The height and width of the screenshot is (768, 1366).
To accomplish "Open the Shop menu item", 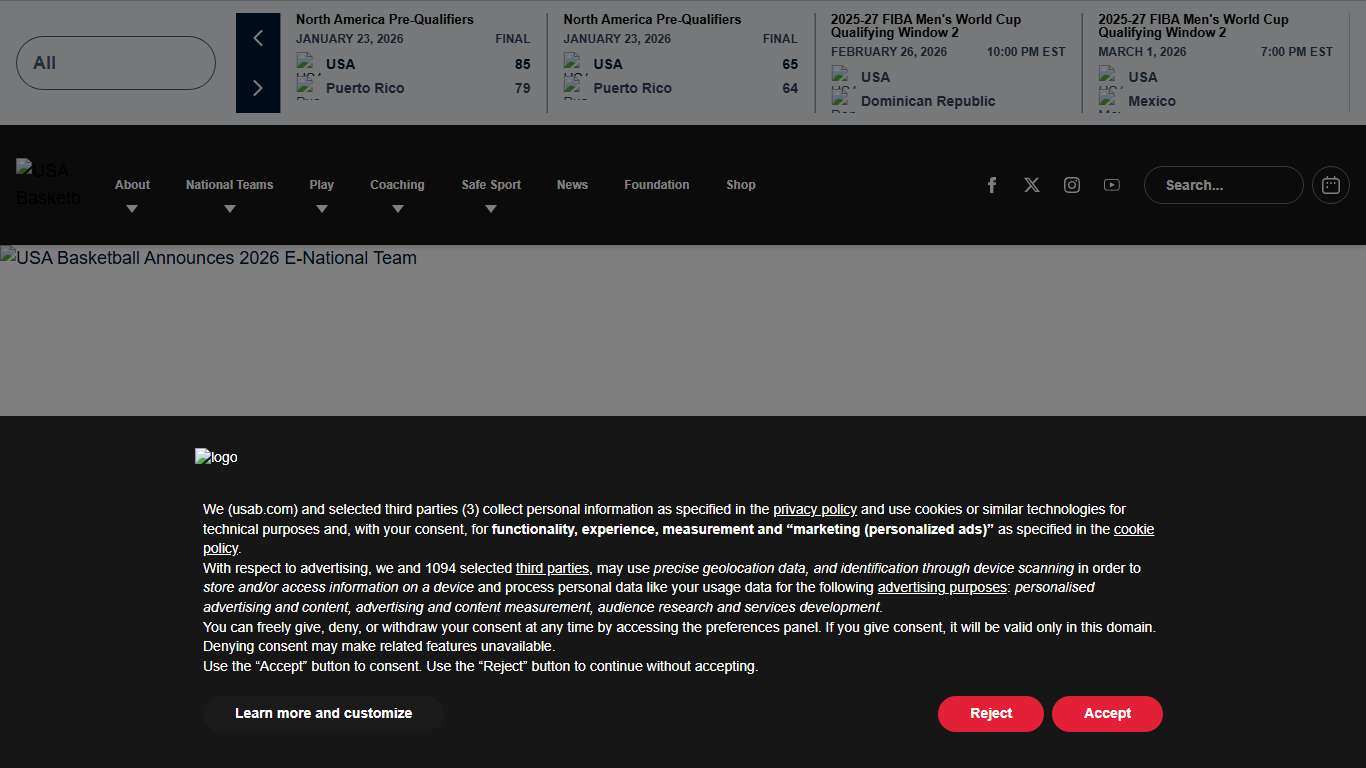I will [x=741, y=185].
